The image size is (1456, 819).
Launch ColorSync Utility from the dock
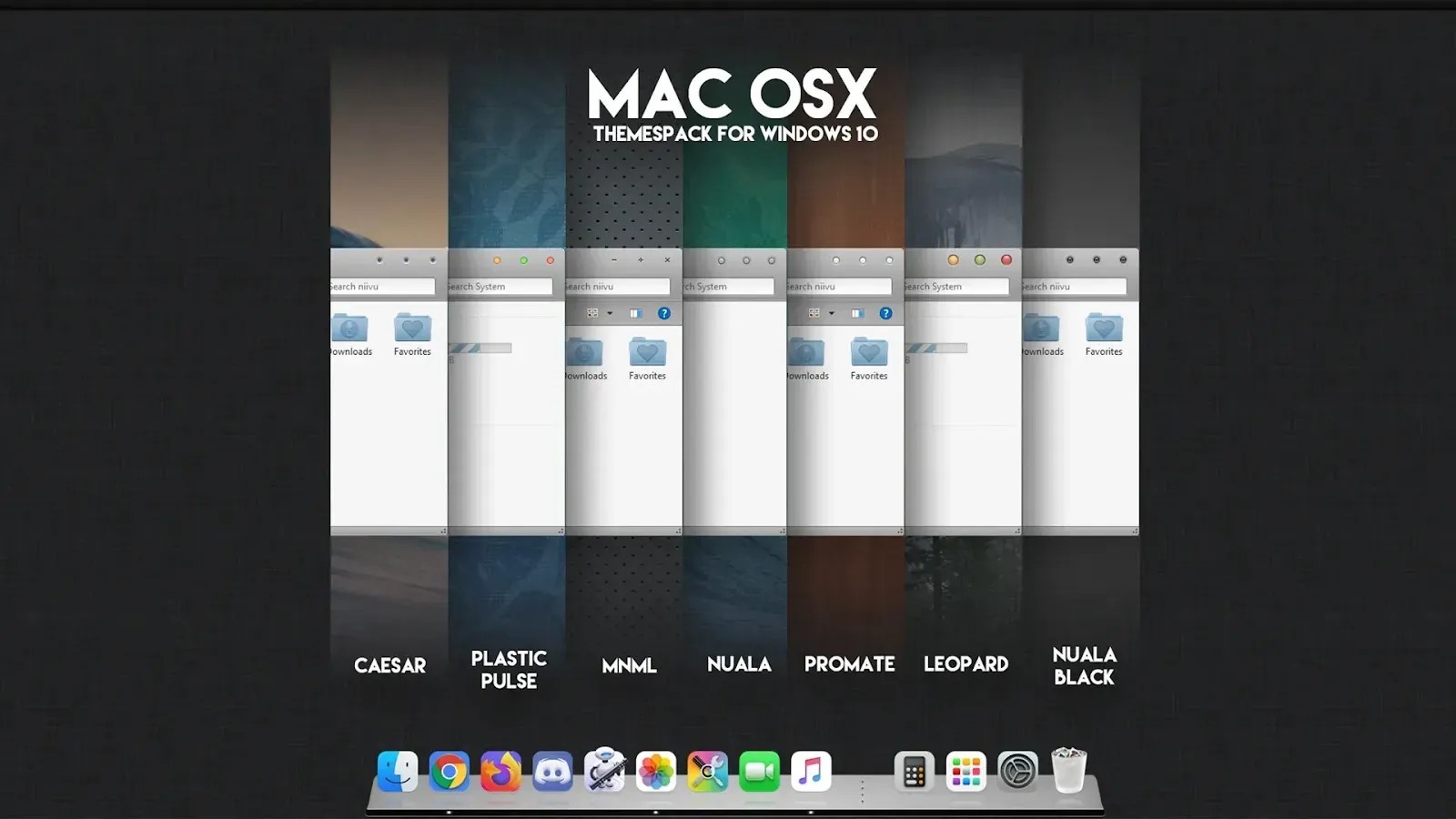708,772
